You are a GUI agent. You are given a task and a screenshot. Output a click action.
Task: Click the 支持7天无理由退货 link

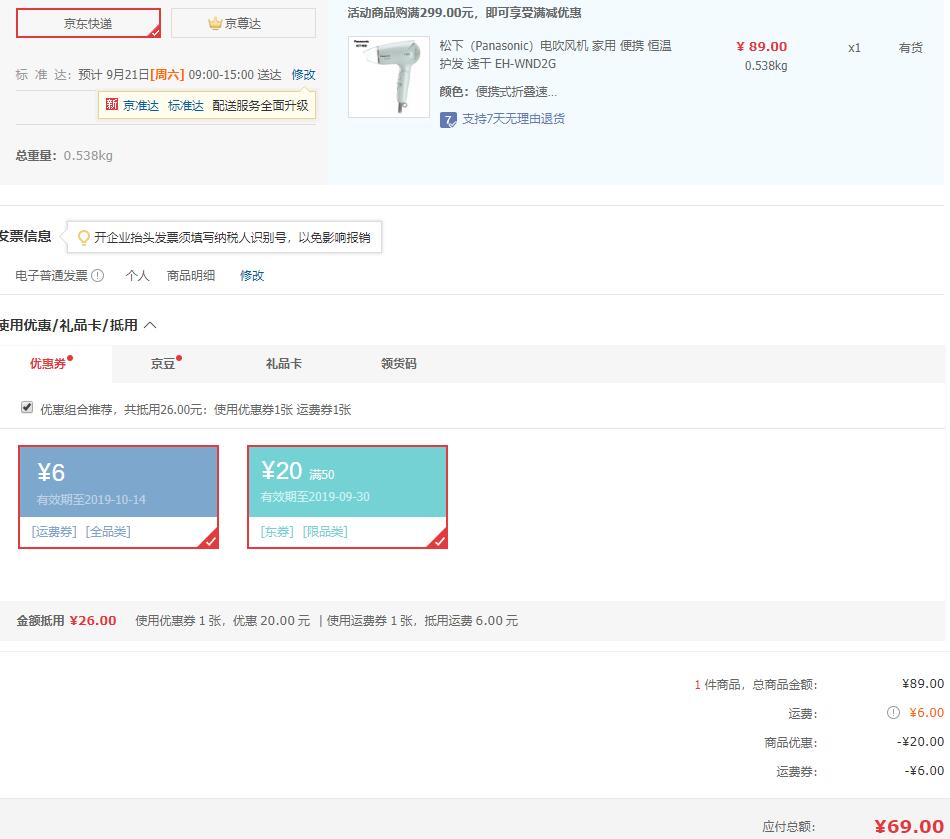coord(513,119)
